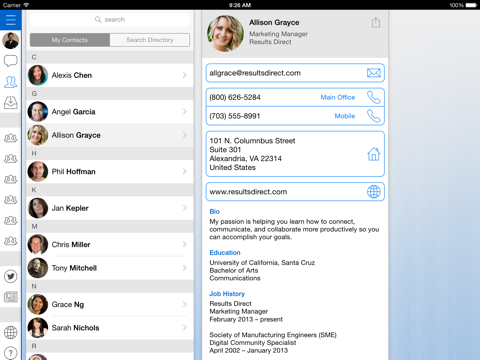
Task: Switch to My Contacts tab
Action: pos(70,40)
